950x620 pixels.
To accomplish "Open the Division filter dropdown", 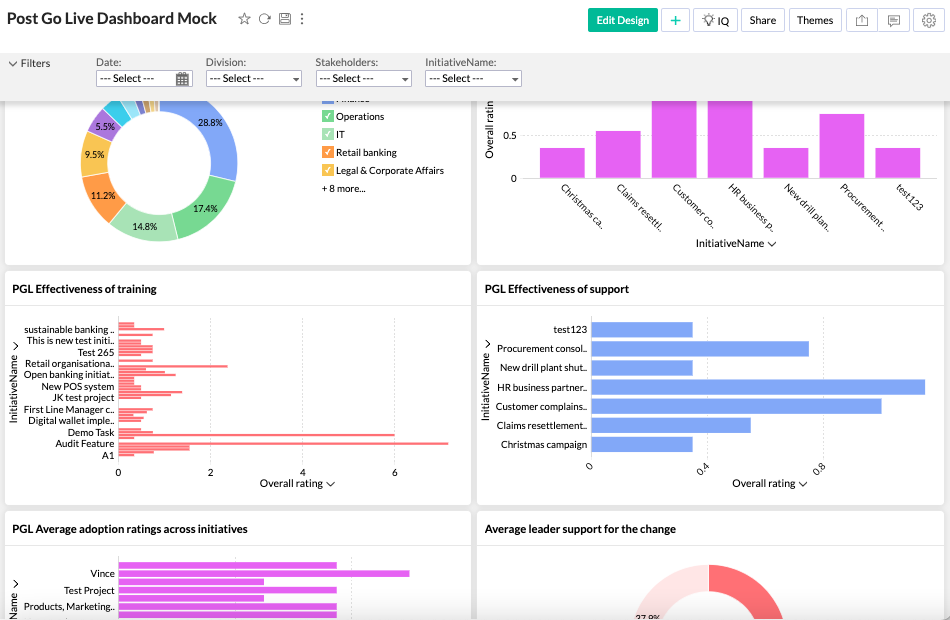I will 254,79.
